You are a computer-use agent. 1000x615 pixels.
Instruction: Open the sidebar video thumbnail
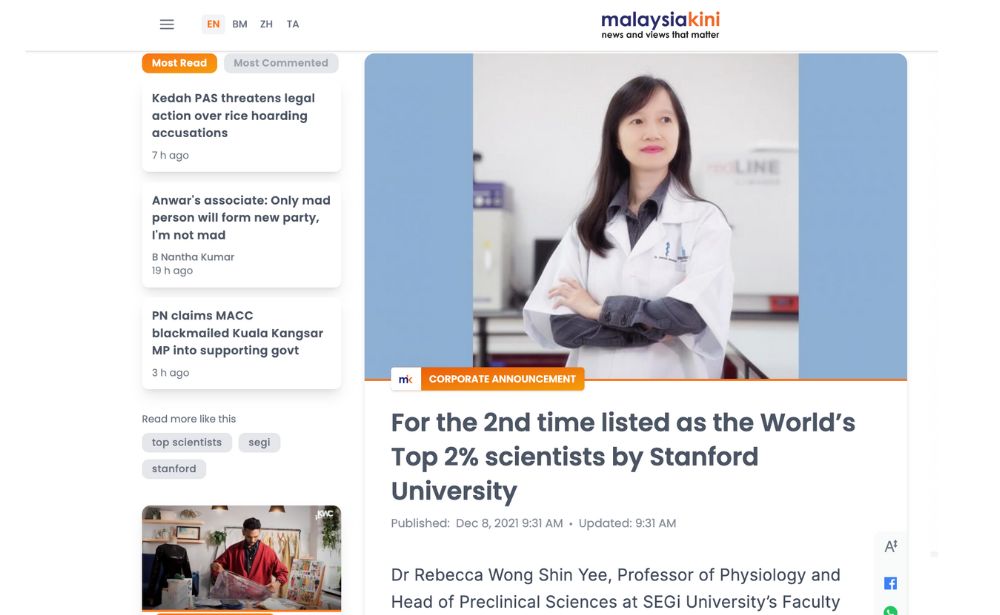(241, 558)
